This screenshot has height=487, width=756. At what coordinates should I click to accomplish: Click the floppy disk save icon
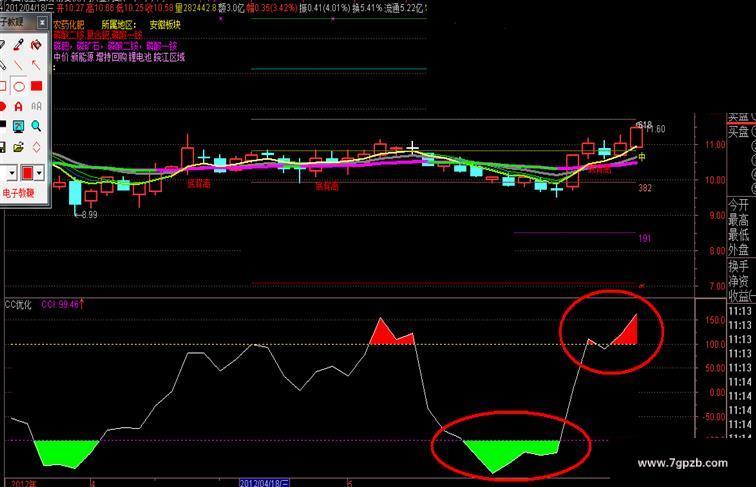point(2,147)
